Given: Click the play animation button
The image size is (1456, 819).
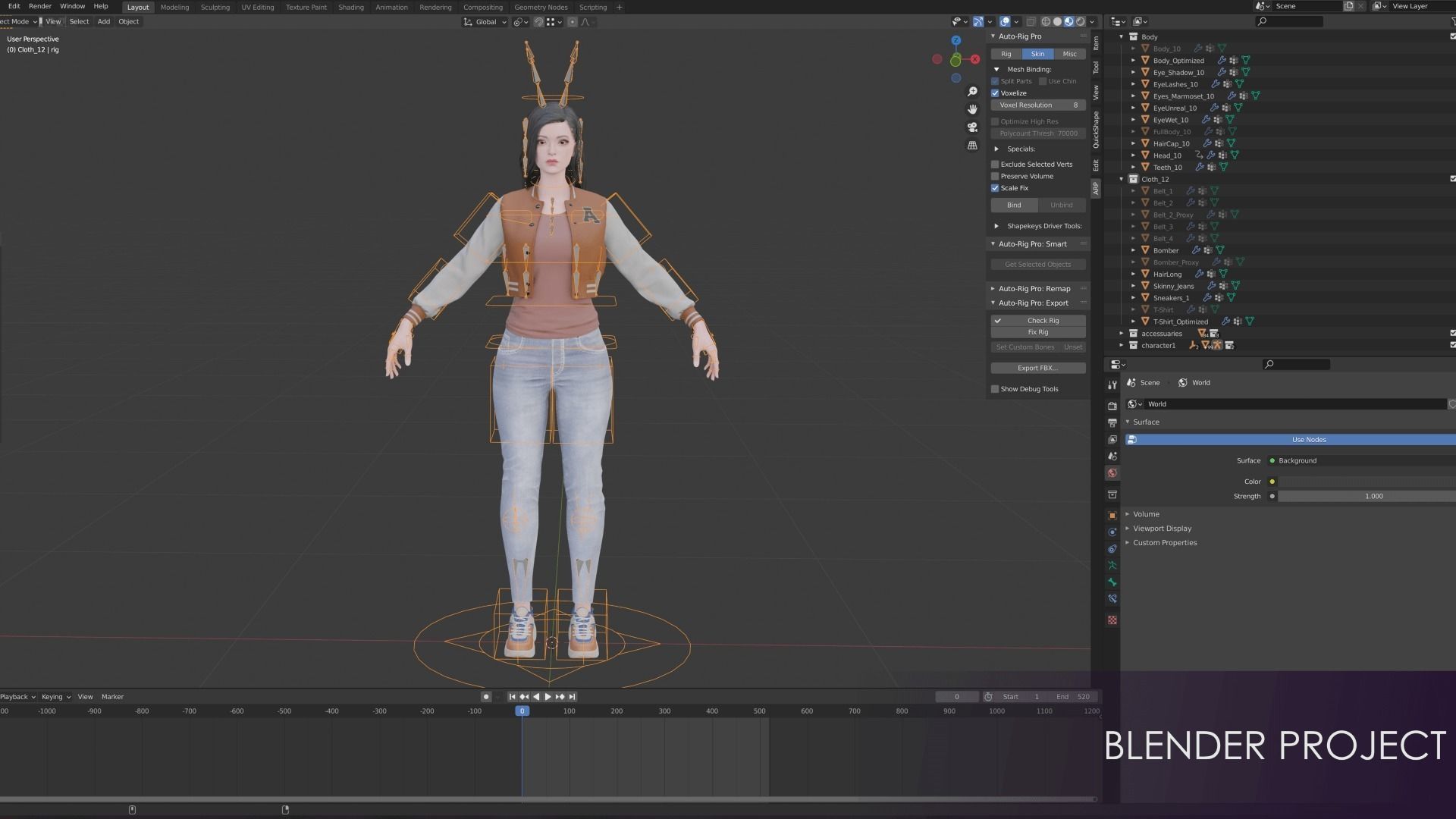Looking at the screenshot, I should click(548, 697).
